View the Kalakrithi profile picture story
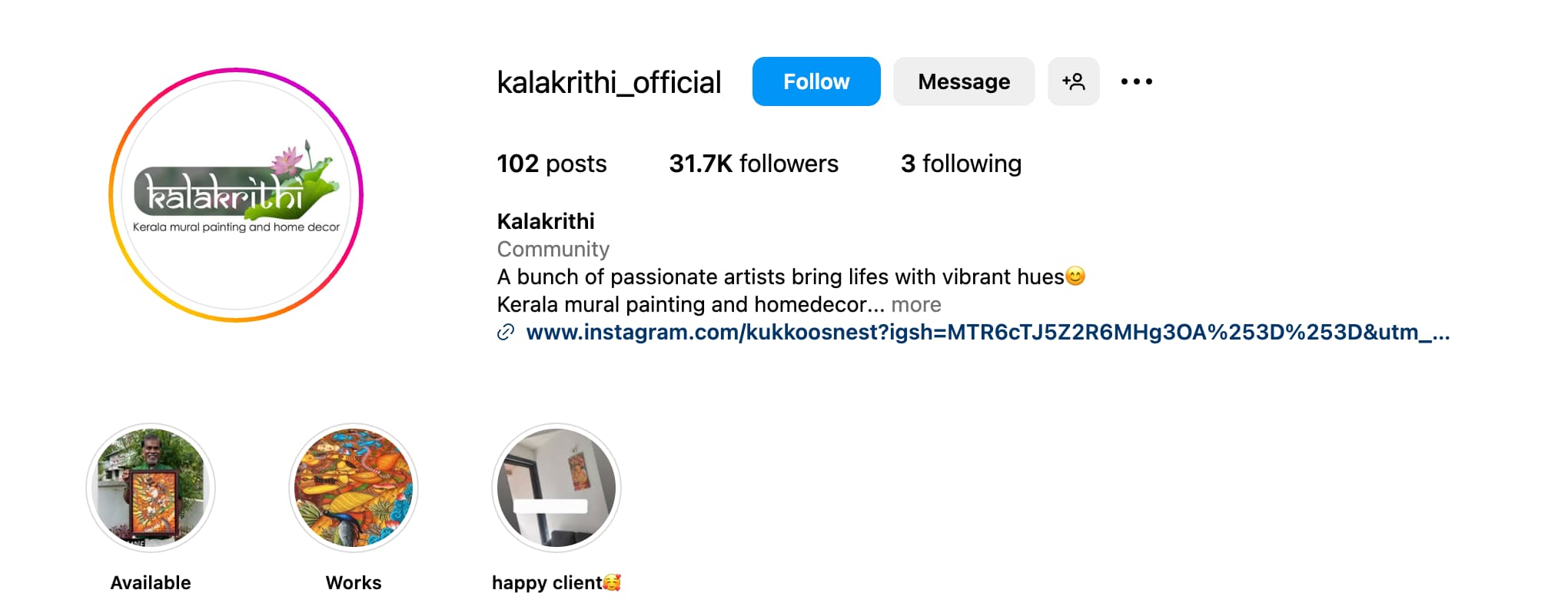 [236, 195]
